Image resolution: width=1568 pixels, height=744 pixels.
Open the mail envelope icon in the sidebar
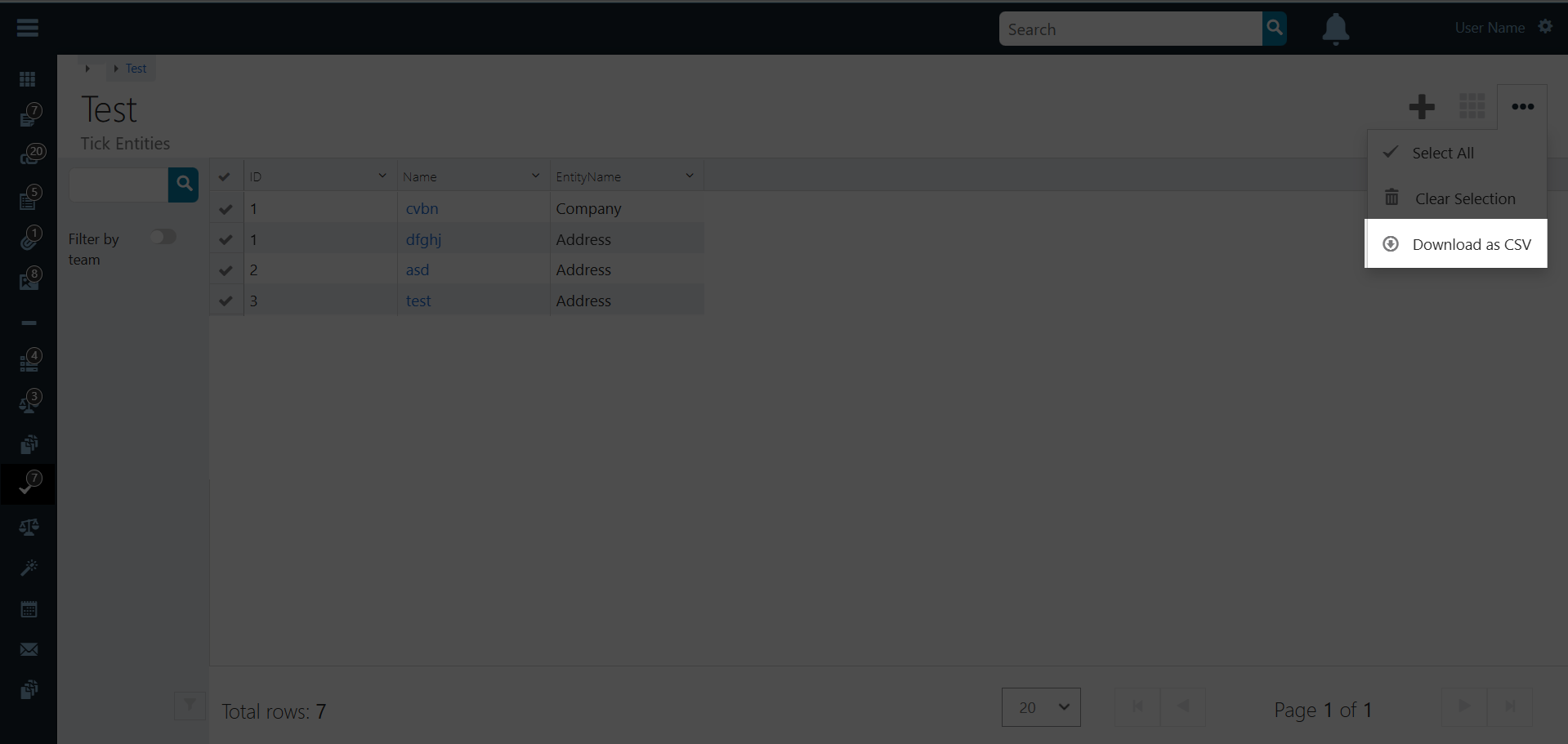tap(29, 649)
